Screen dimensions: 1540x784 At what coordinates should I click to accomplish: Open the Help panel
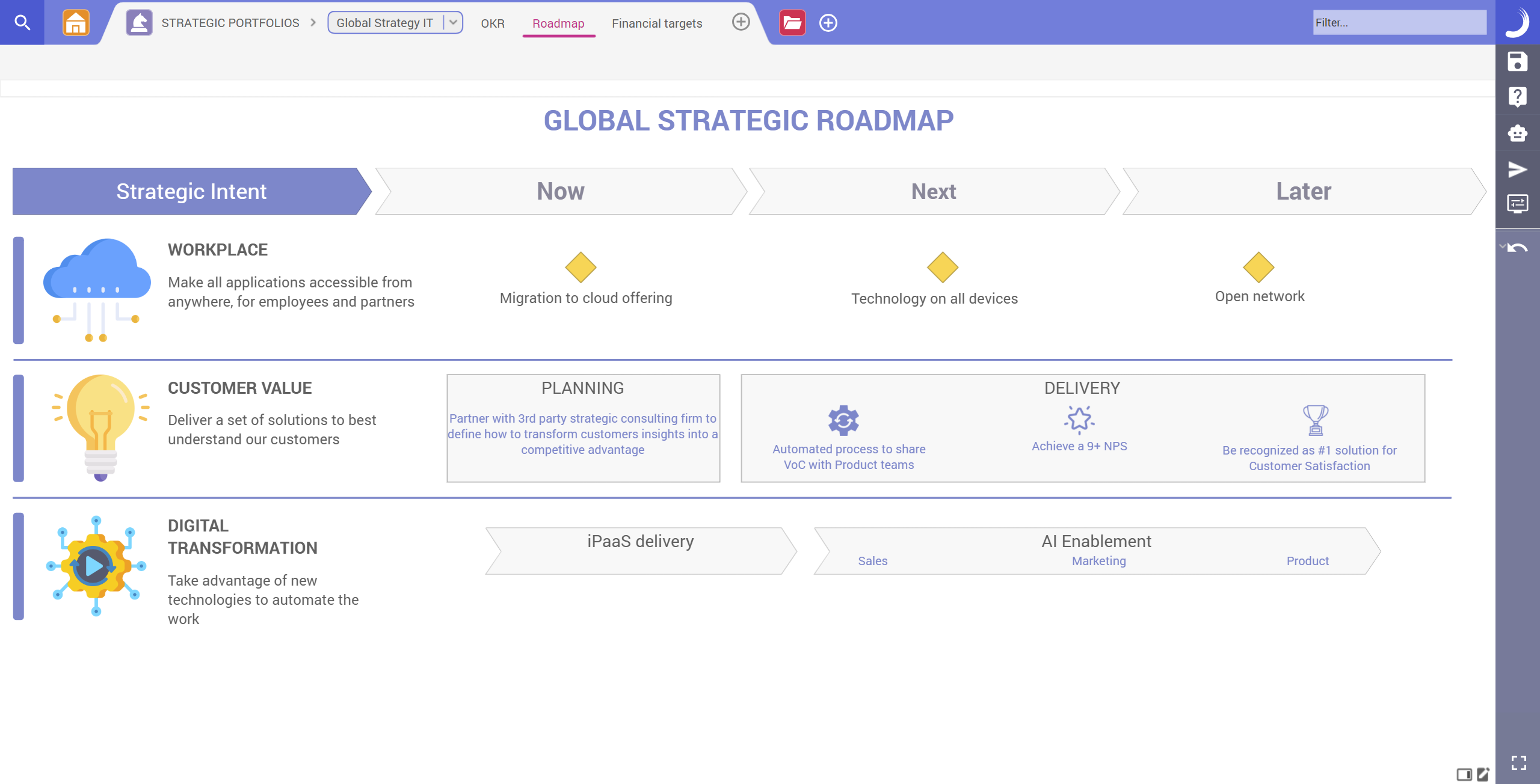pyautogui.click(x=1517, y=96)
